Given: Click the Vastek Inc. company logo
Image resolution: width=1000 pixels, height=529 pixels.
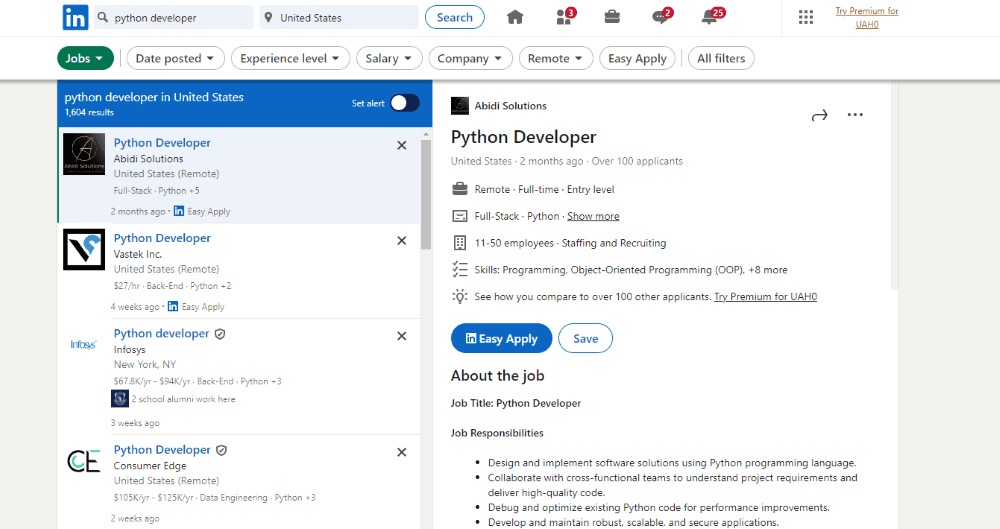Looking at the screenshot, I should (84, 250).
